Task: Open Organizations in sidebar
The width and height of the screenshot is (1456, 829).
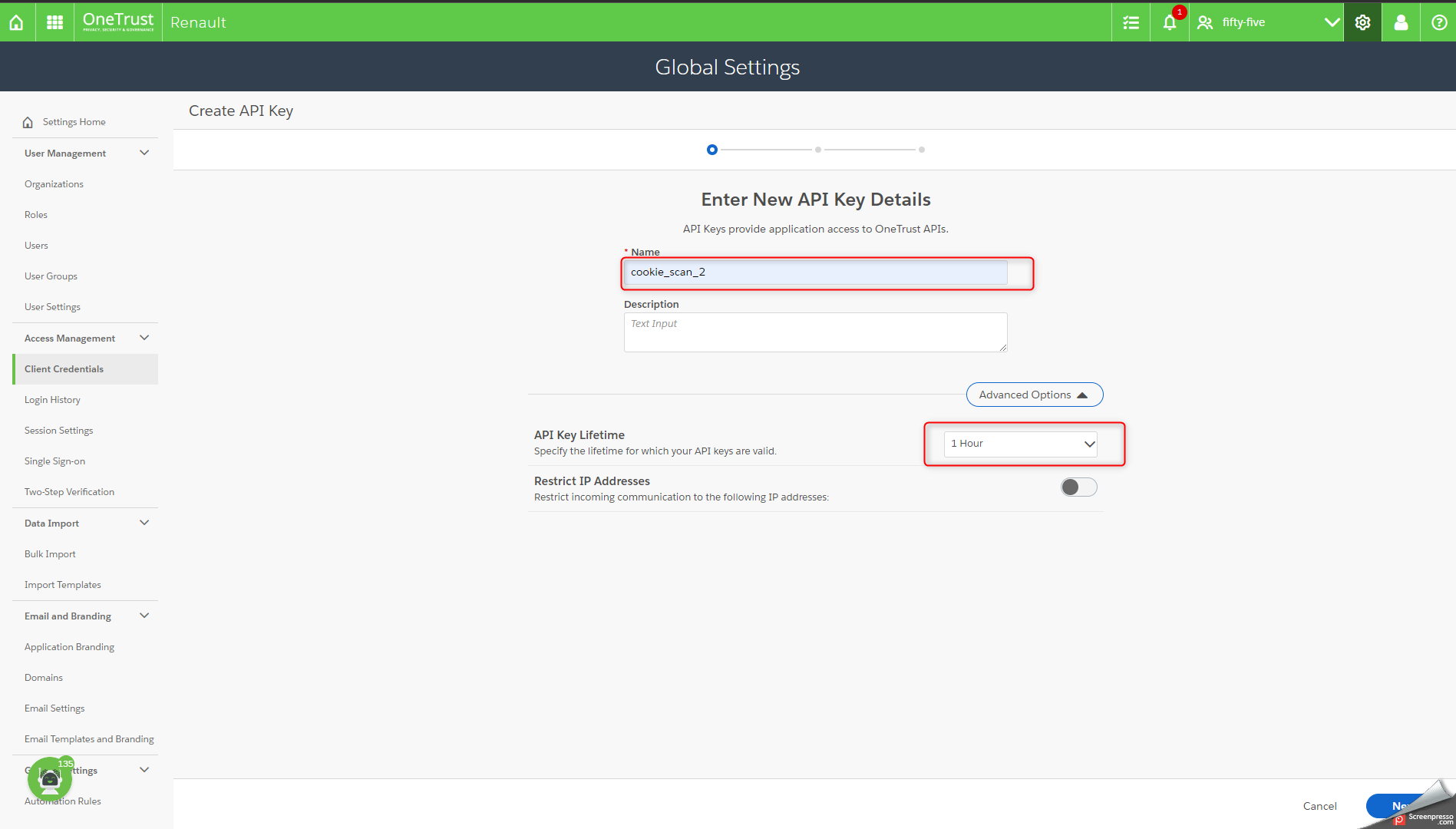Action: tap(54, 184)
